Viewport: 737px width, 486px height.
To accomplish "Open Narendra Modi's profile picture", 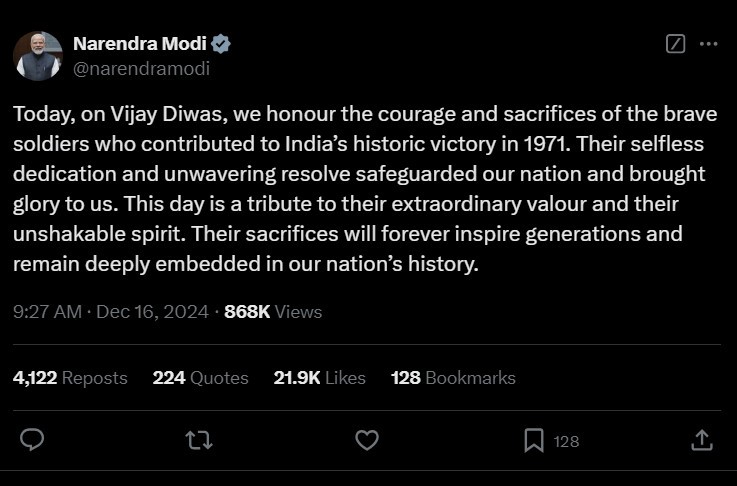I will click(38, 56).
